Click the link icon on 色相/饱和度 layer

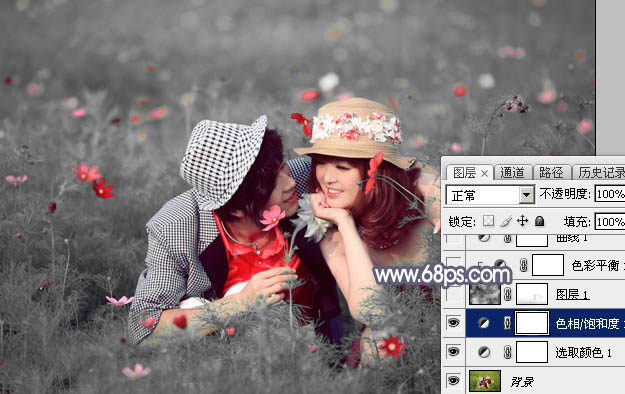coord(507,323)
